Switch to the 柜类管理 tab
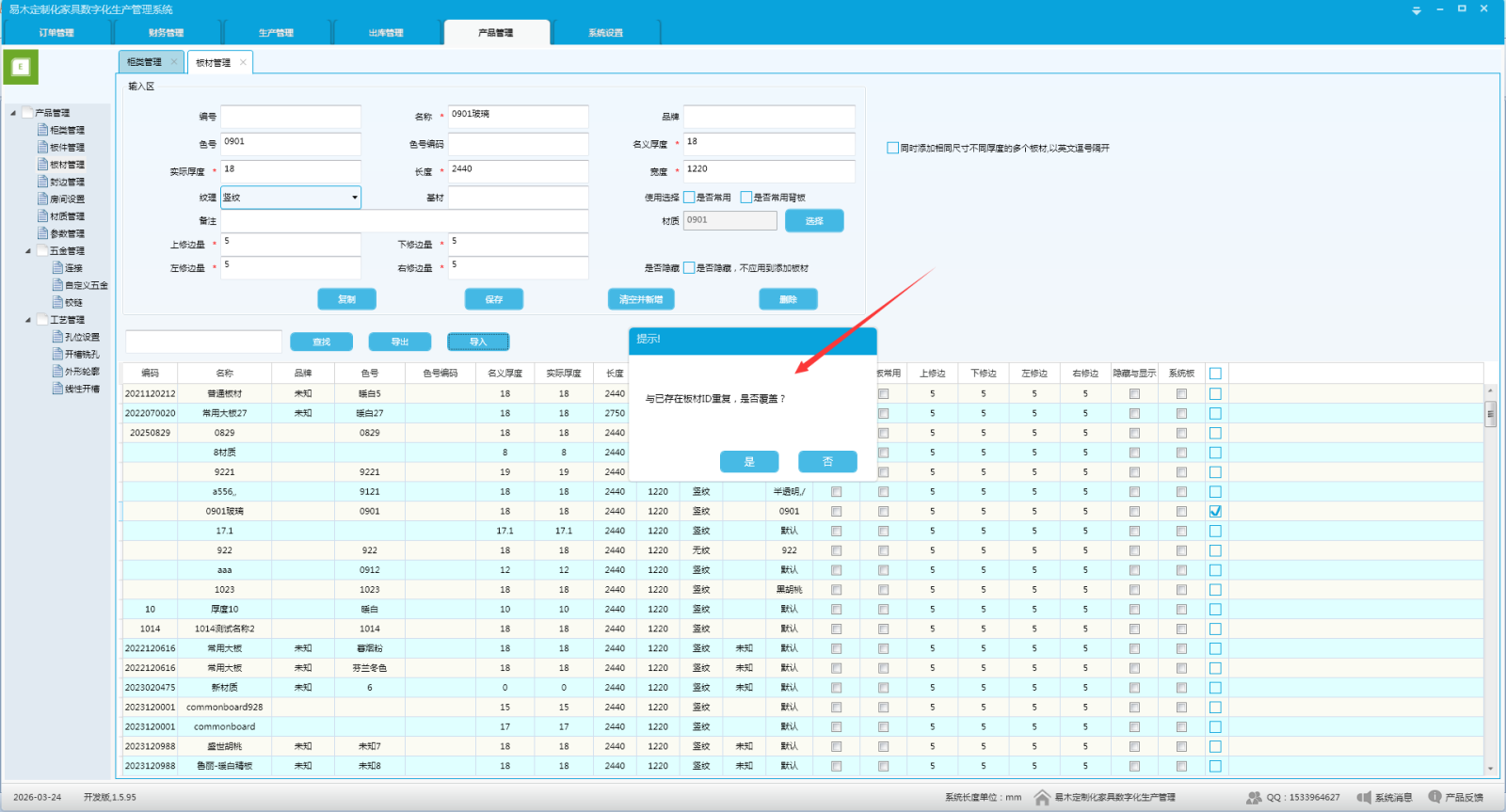1506x812 pixels. 145,62
